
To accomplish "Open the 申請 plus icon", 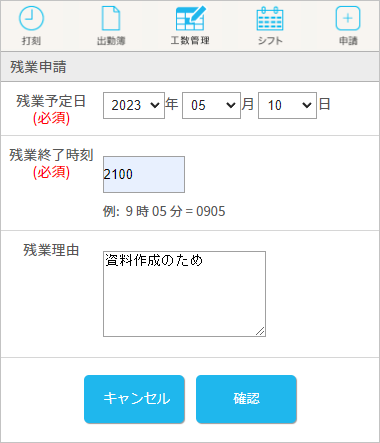I will pos(348,18).
